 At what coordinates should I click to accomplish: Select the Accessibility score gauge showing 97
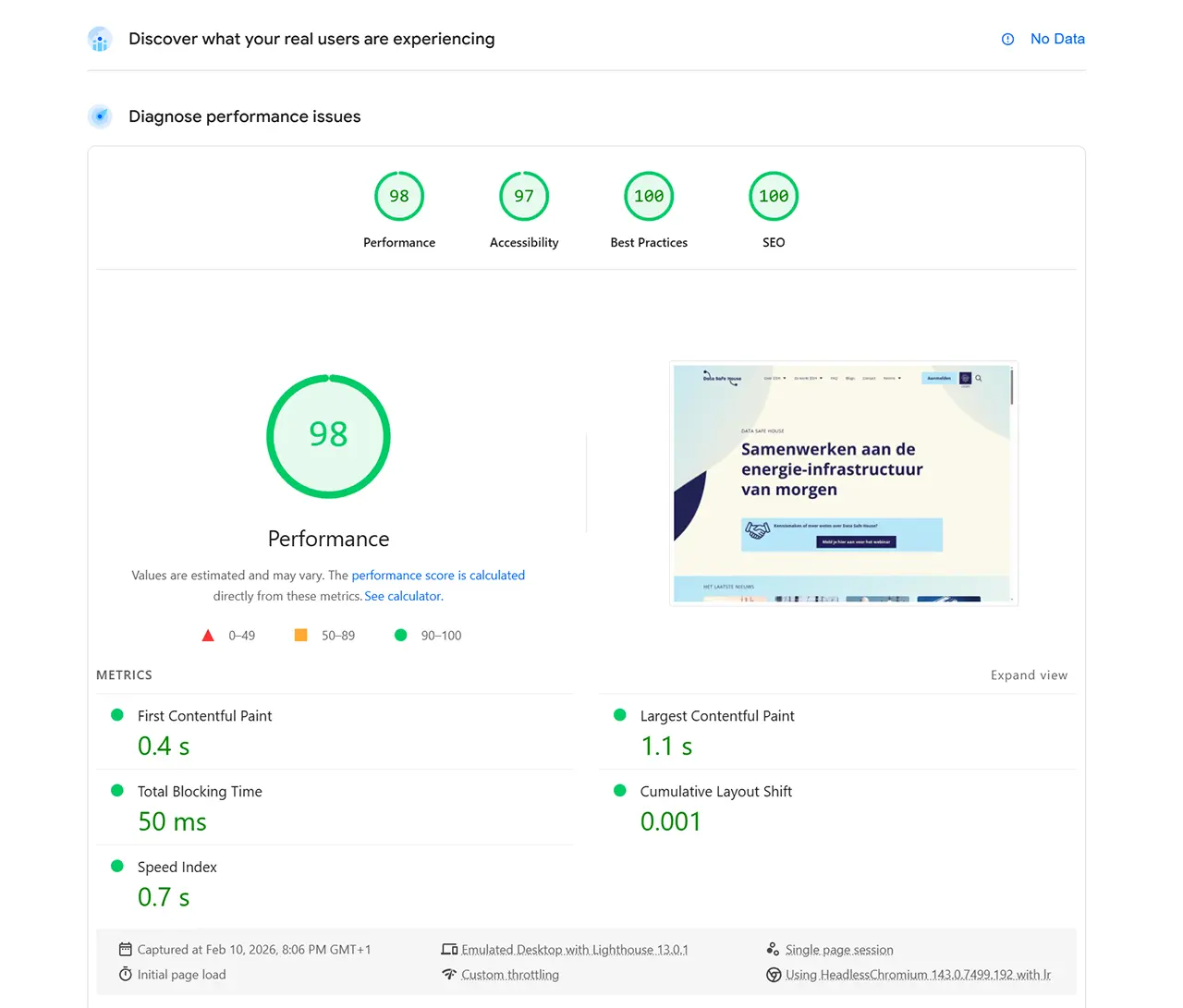point(524,196)
